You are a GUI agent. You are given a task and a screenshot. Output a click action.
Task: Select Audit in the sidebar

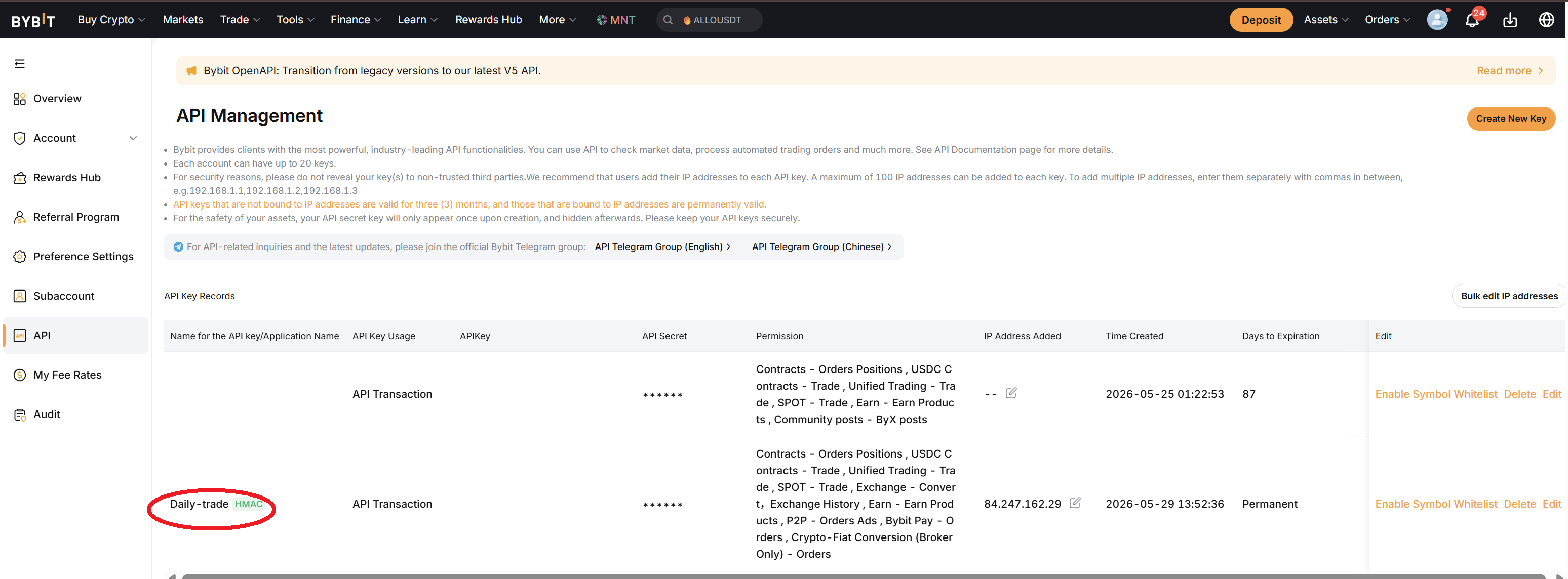(75, 415)
